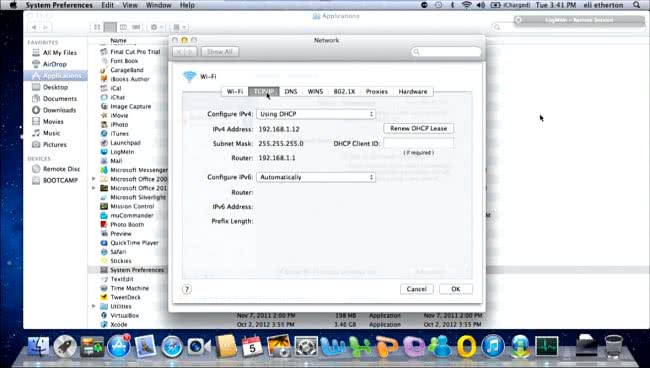Confirm with the OK button
The image size is (650, 368).
pos(456,289)
